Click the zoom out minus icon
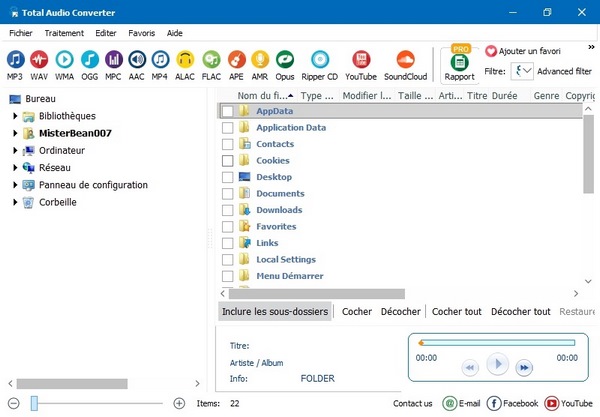Image resolution: width=600 pixels, height=417 pixels. (14, 403)
